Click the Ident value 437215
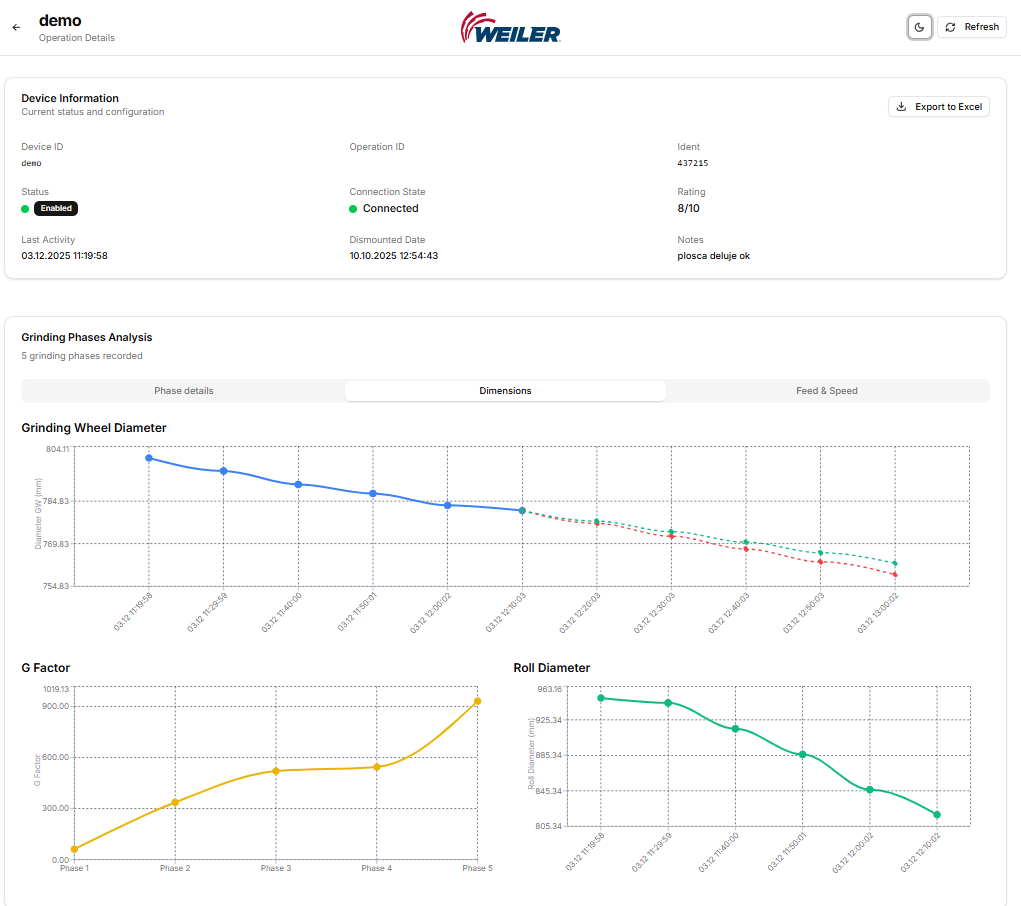The width and height of the screenshot is (1021, 906). click(693, 163)
